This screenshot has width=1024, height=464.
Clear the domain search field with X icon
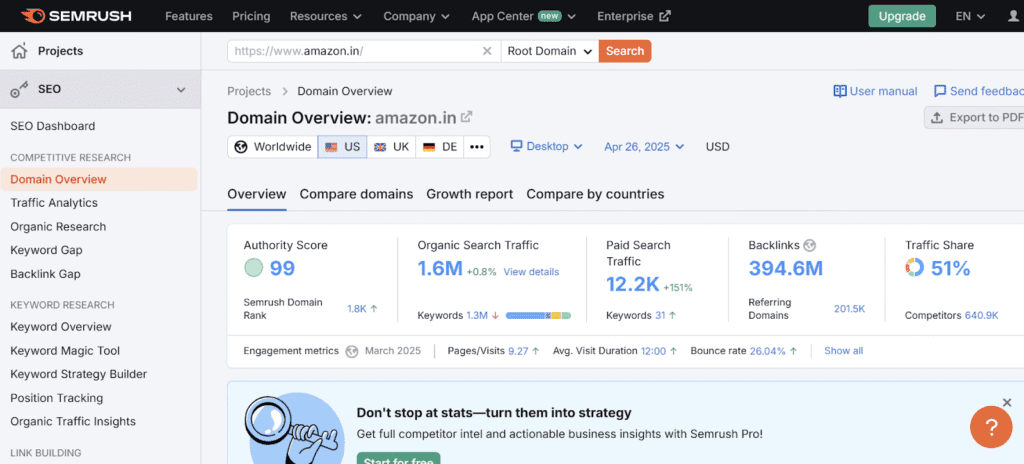point(487,51)
